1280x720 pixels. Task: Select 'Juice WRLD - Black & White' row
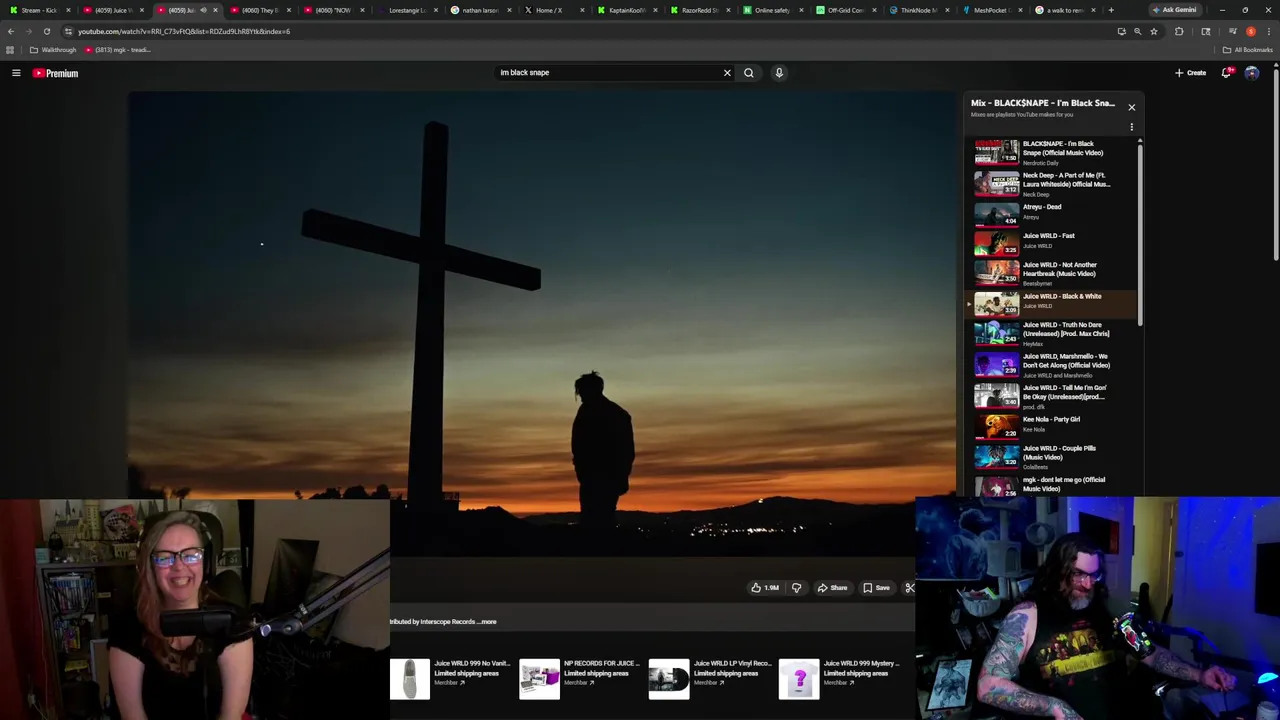(x=1052, y=304)
